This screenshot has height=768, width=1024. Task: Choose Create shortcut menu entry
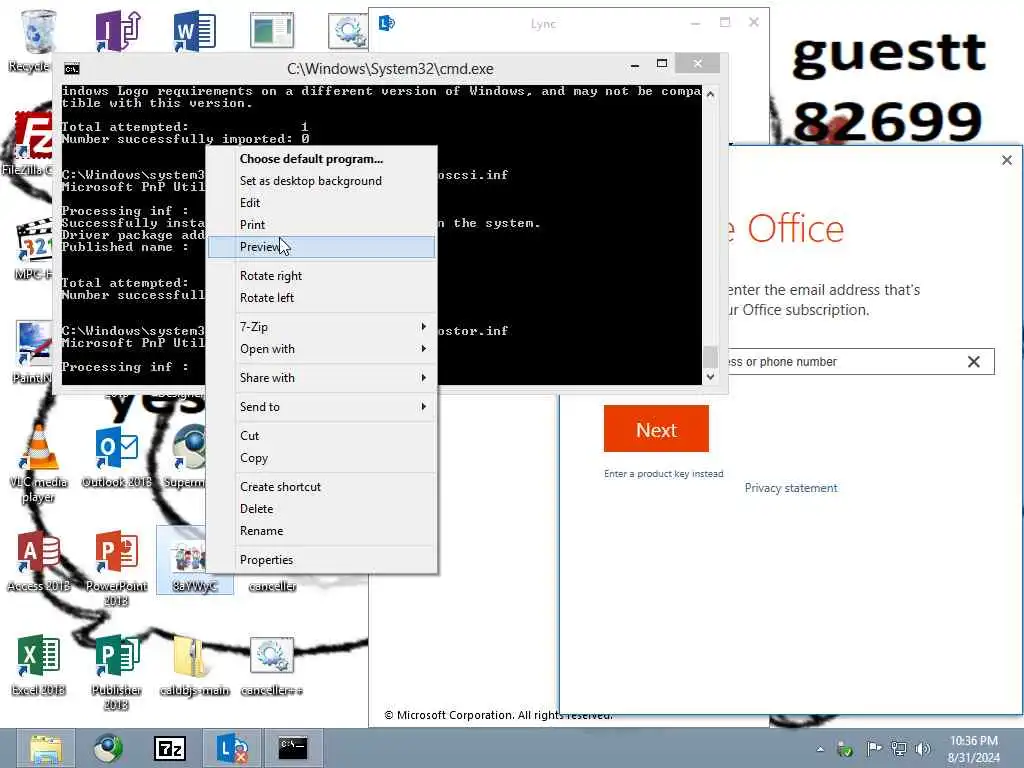(321, 487)
